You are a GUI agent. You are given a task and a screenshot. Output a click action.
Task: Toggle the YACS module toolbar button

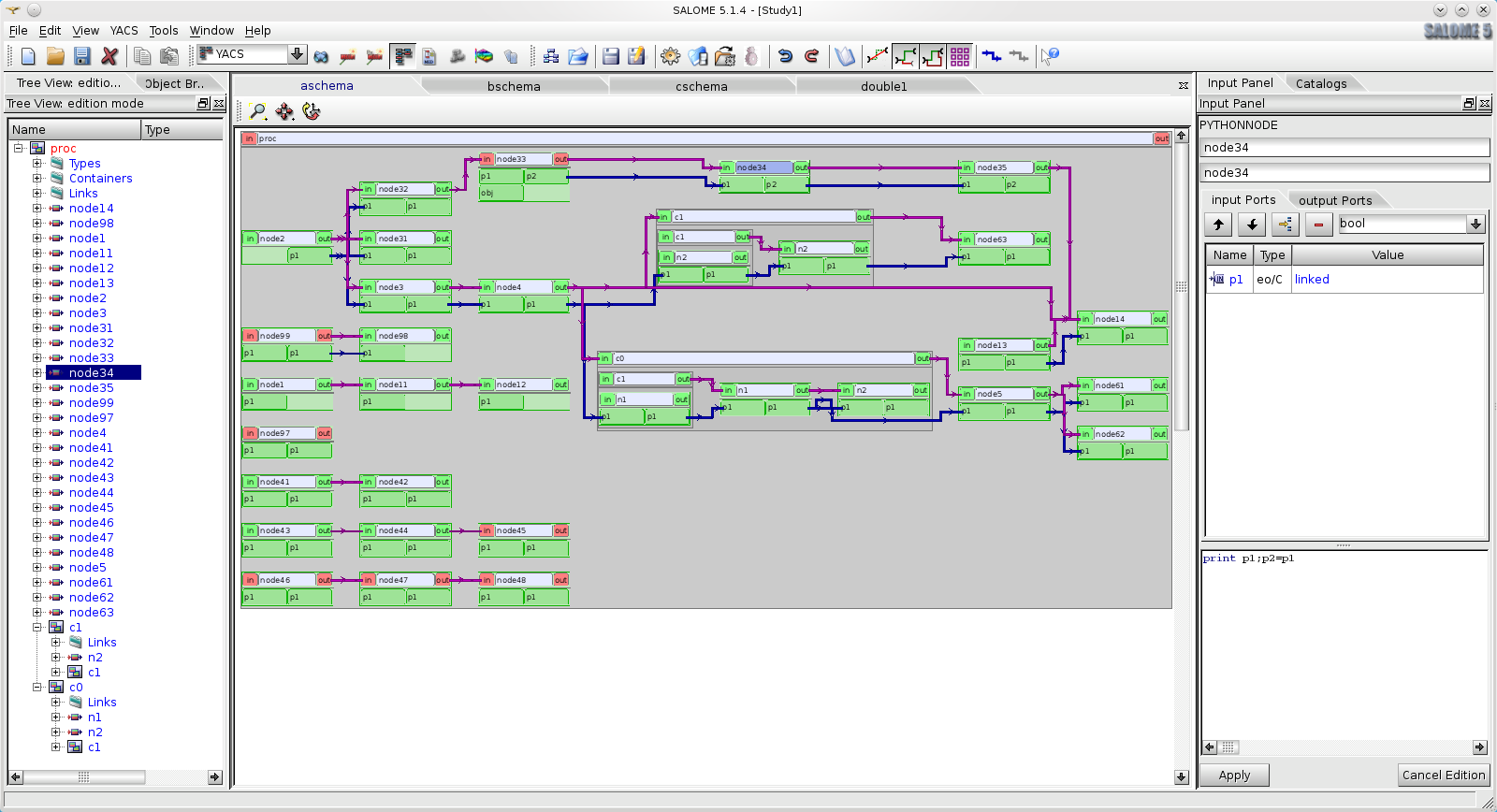(x=403, y=56)
